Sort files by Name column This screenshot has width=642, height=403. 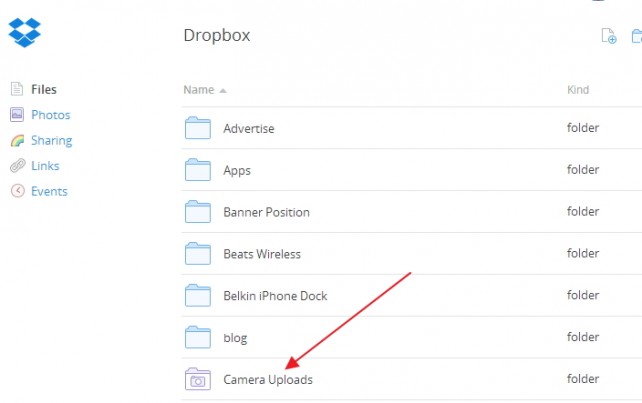[199, 90]
